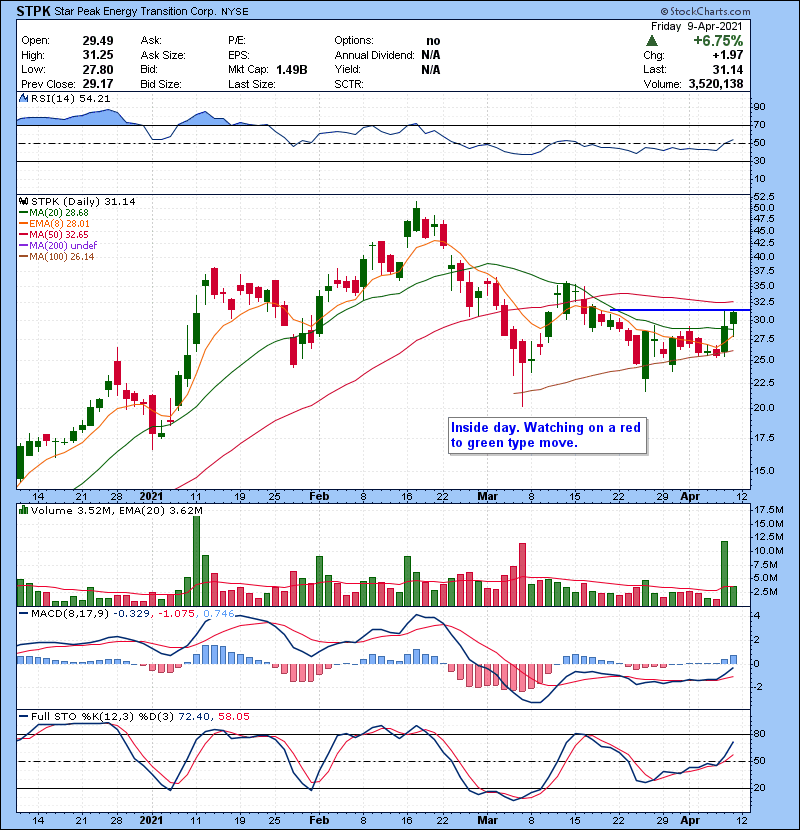Click the +6.75% percent change value
The width and height of the screenshot is (800, 830).
click(x=718, y=41)
